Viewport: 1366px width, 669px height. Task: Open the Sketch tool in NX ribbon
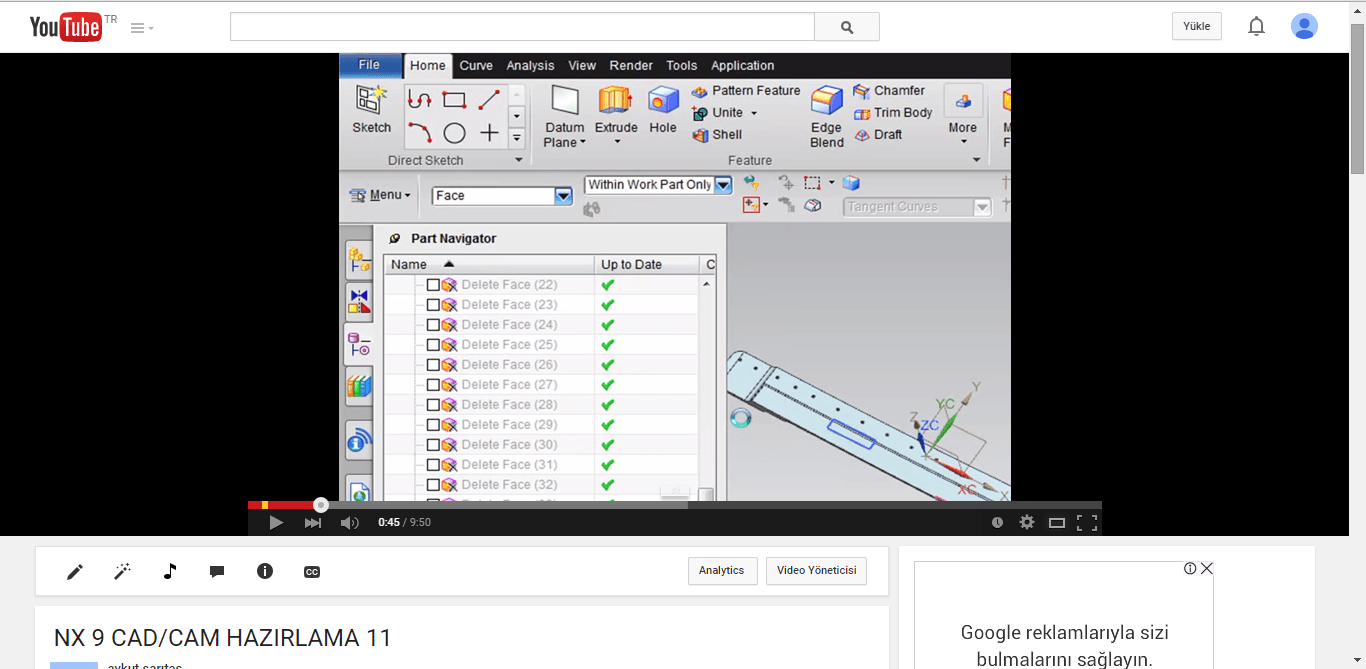[x=371, y=110]
